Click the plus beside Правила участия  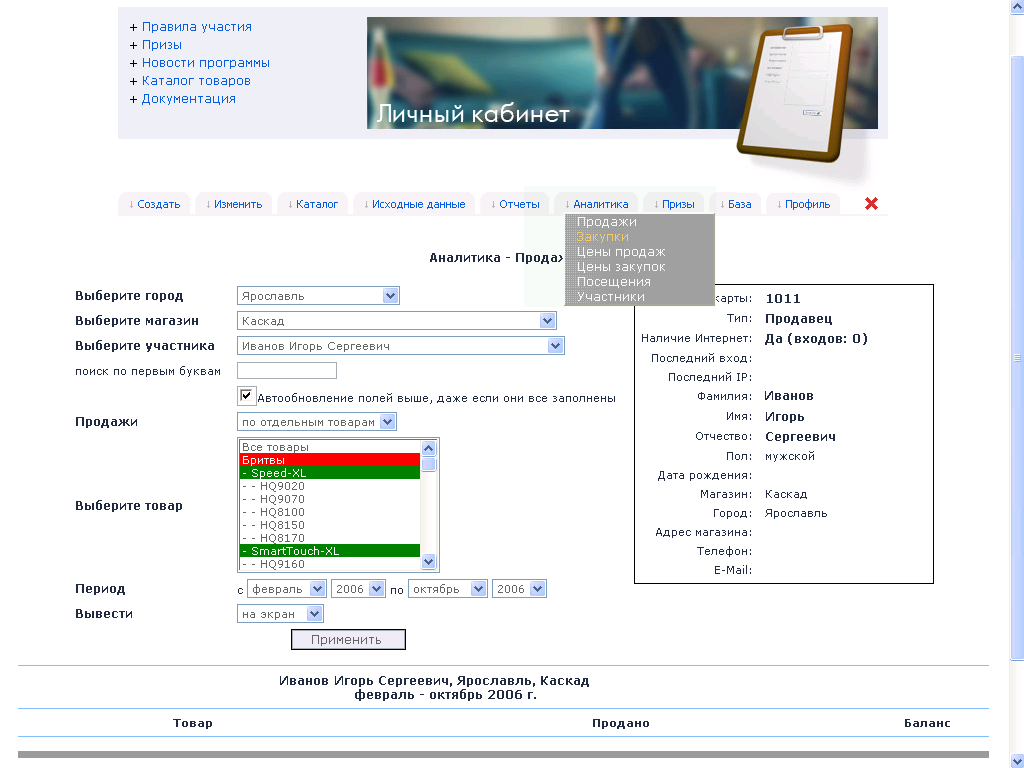pyautogui.click(x=133, y=27)
